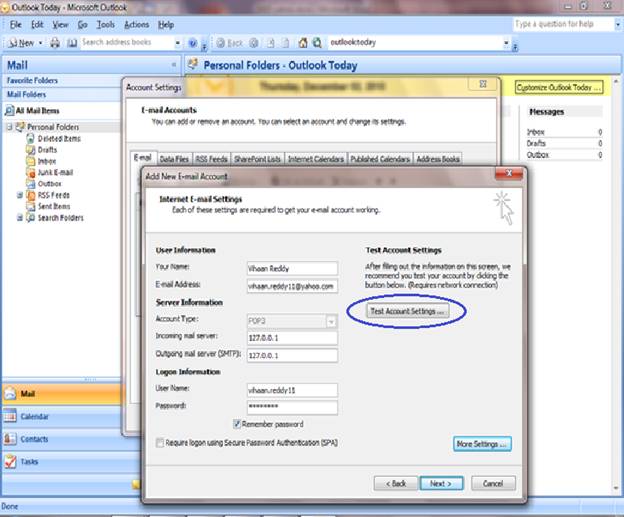
Task: Switch to Calendar in navigation pane
Action: pos(62,416)
